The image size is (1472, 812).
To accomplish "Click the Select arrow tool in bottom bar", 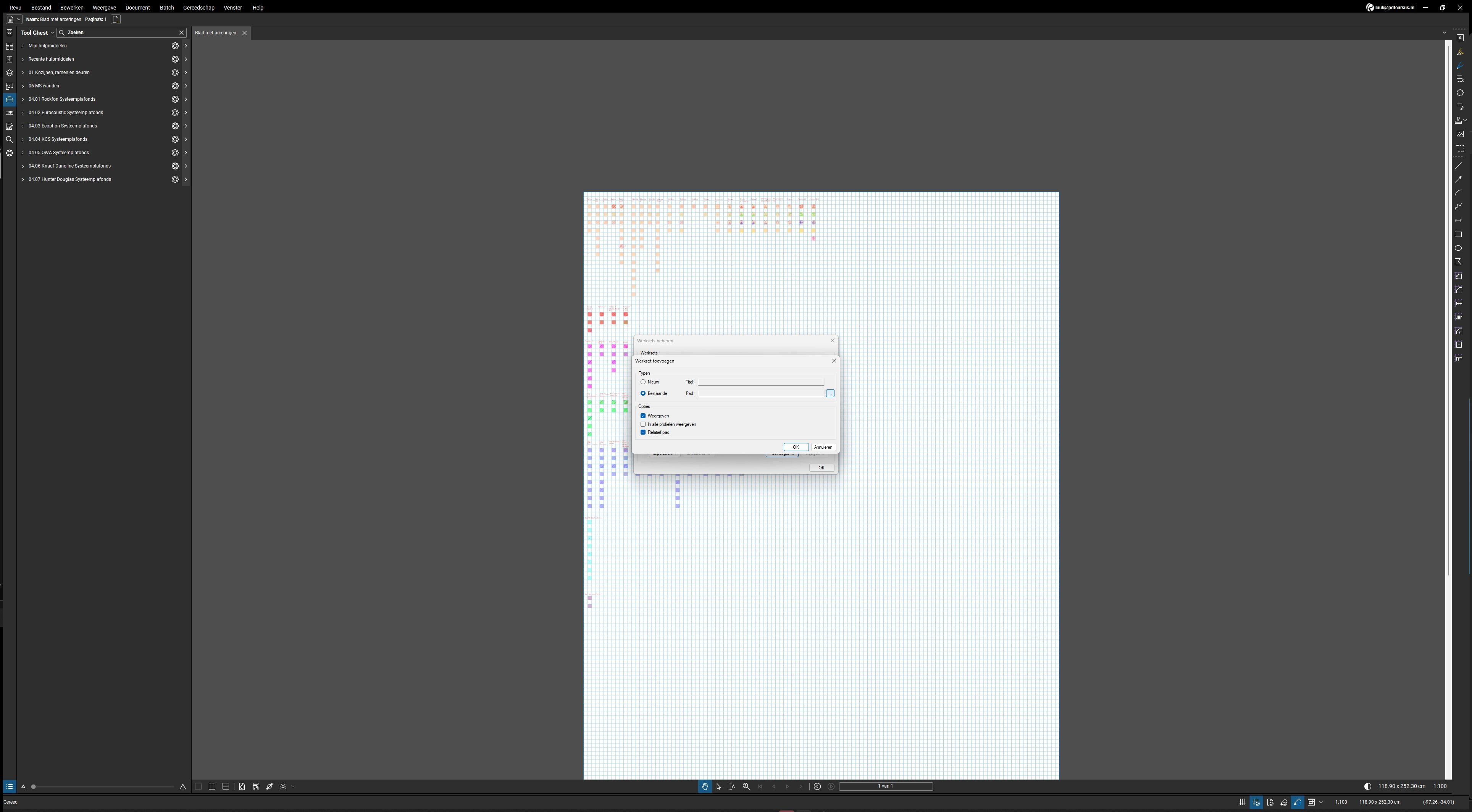I will (x=718, y=786).
